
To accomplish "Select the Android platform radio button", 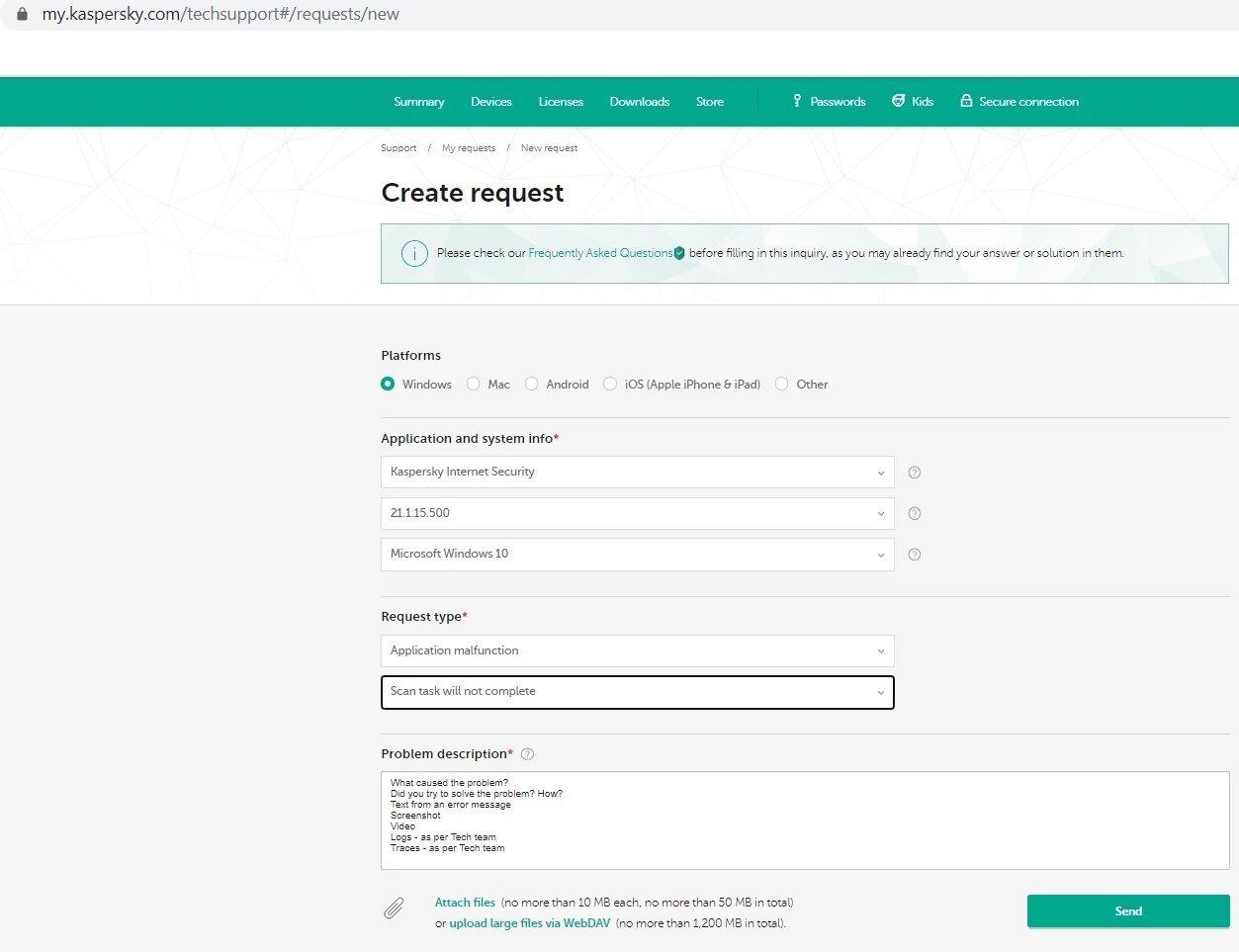I will (531, 384).
